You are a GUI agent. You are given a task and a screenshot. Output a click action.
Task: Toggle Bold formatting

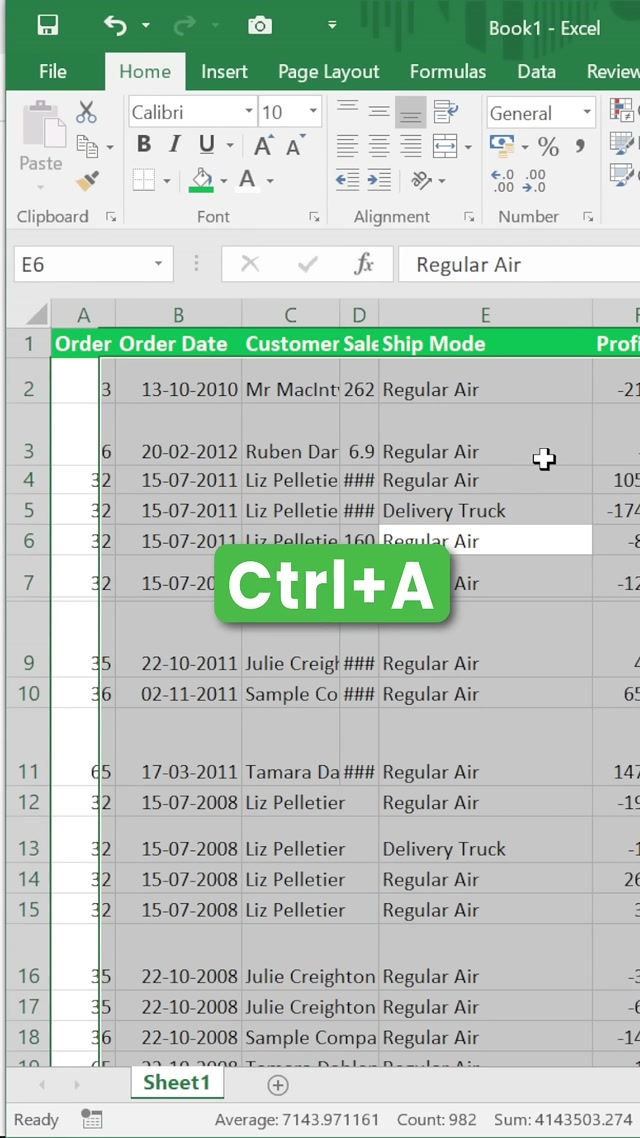click(x=144, y=145)
